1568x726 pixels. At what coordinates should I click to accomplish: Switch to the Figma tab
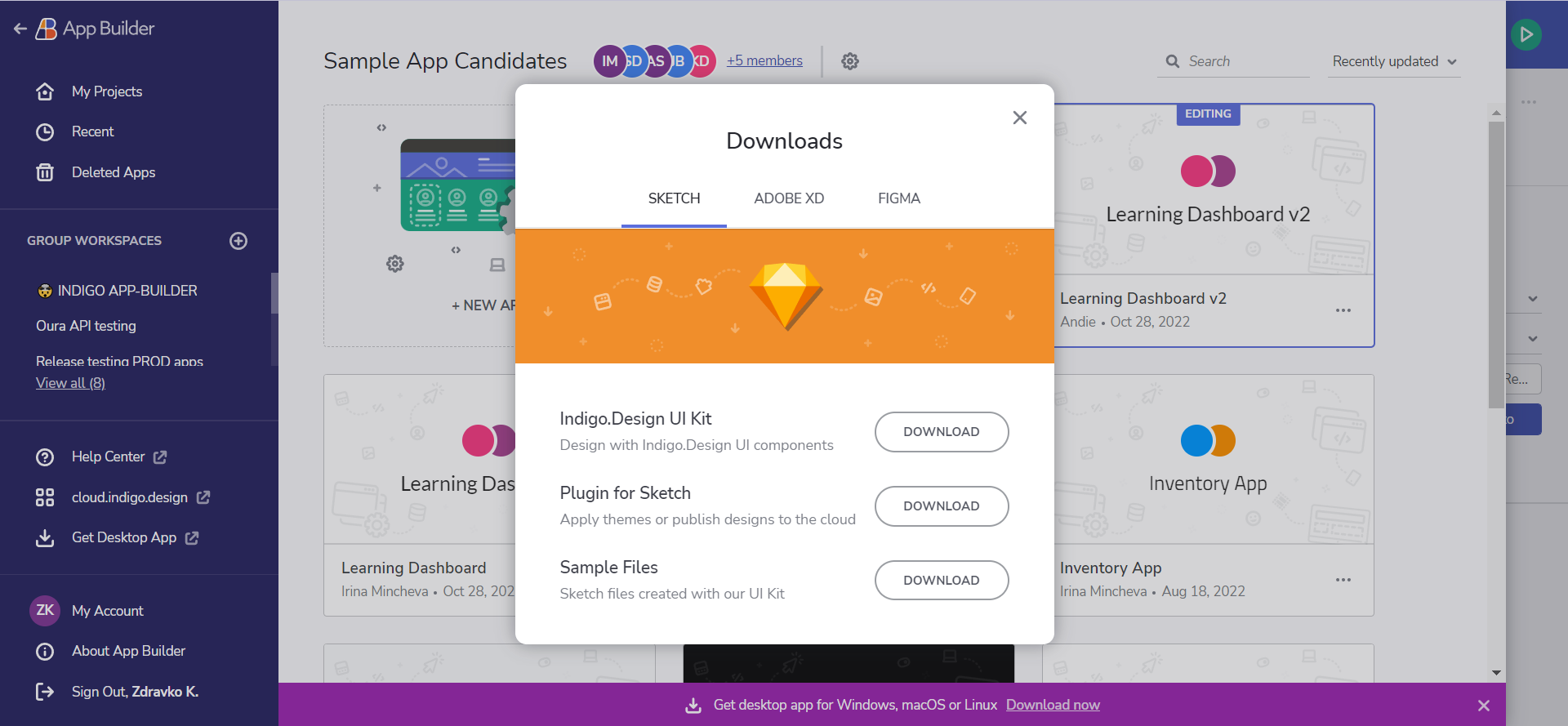(898, 198)
